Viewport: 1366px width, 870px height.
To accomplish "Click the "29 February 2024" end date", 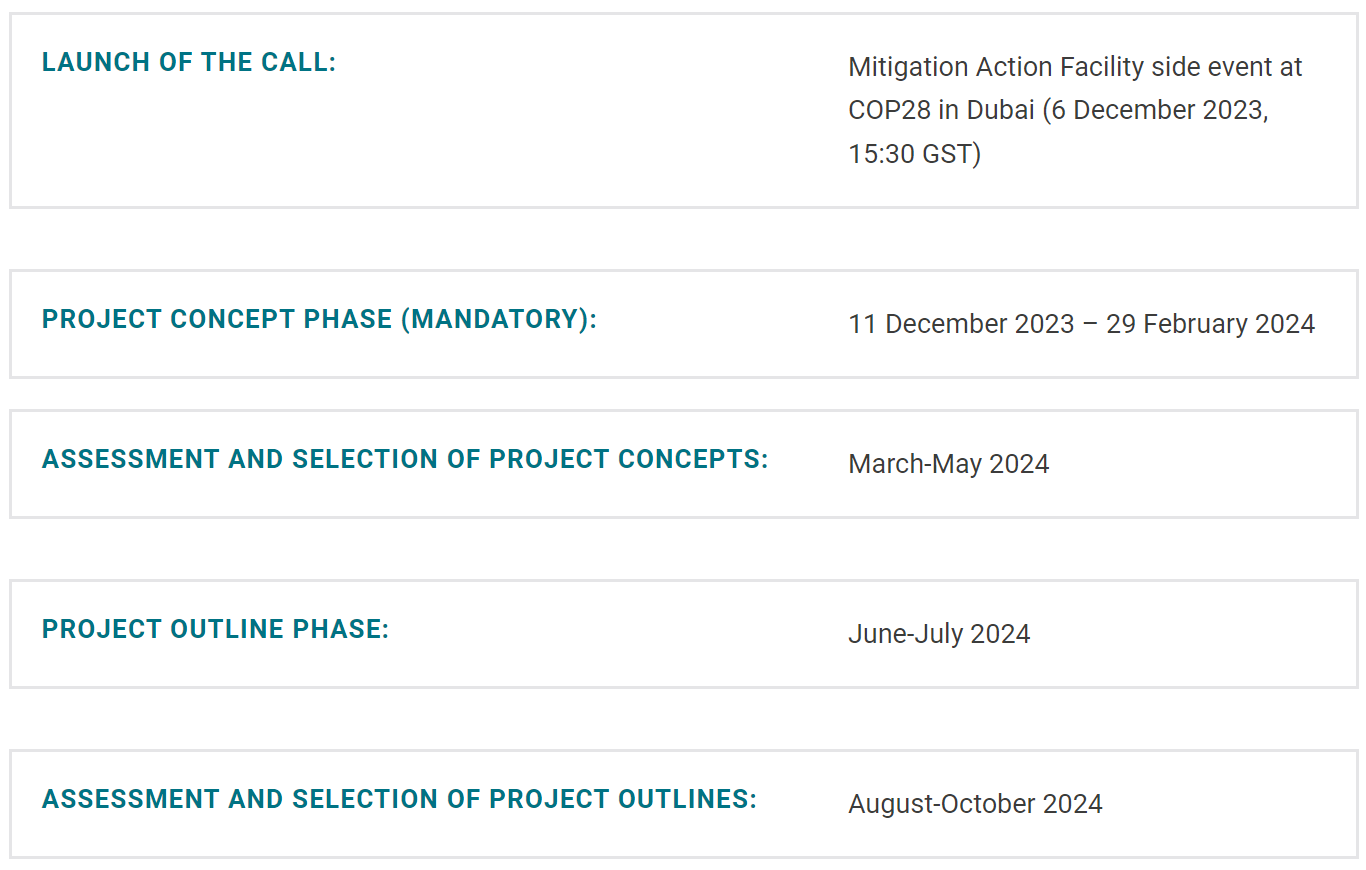I will pyautogui.click(x=1210, y=324).
